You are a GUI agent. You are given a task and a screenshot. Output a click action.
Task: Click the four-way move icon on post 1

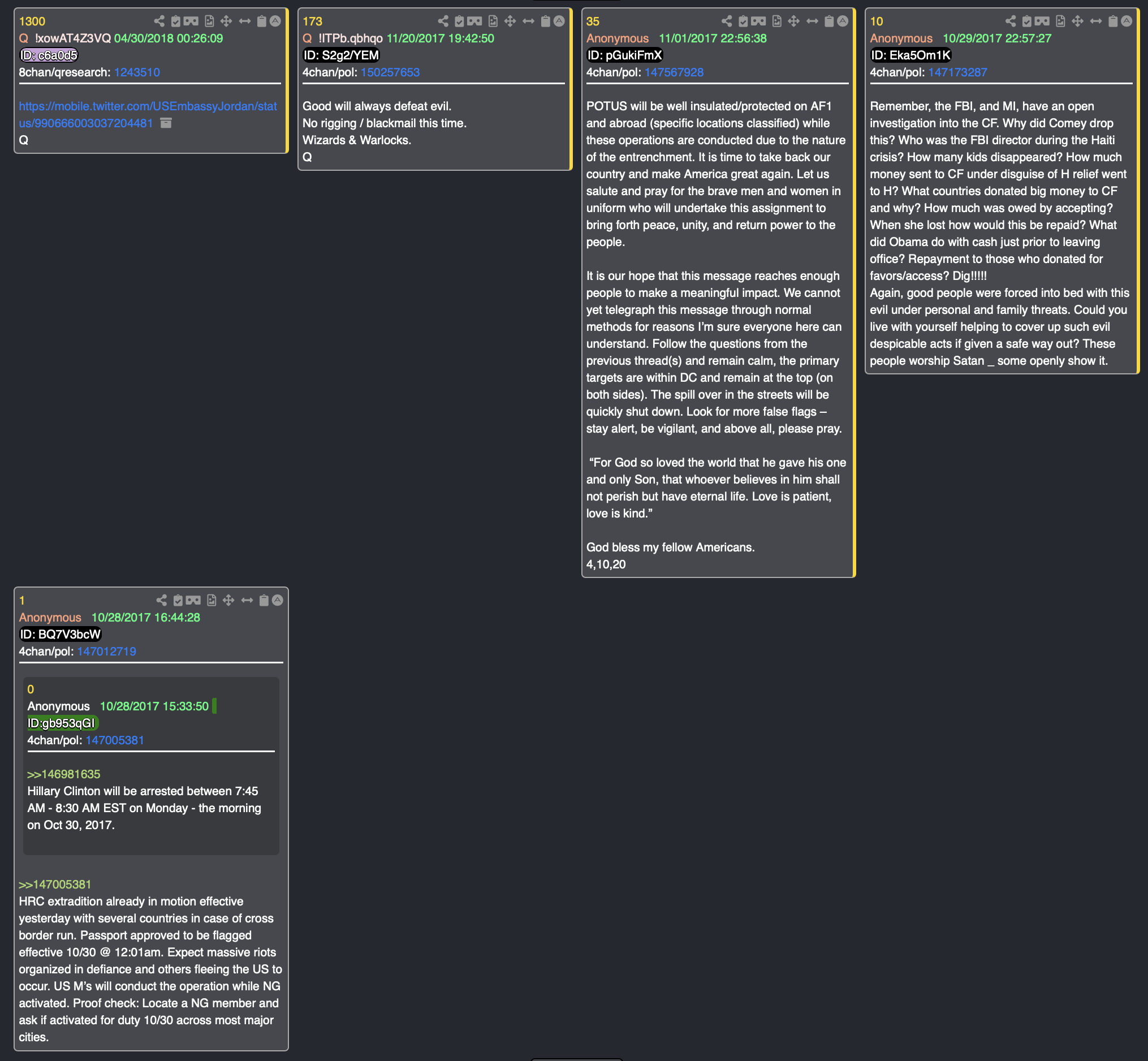pos(228,600)
